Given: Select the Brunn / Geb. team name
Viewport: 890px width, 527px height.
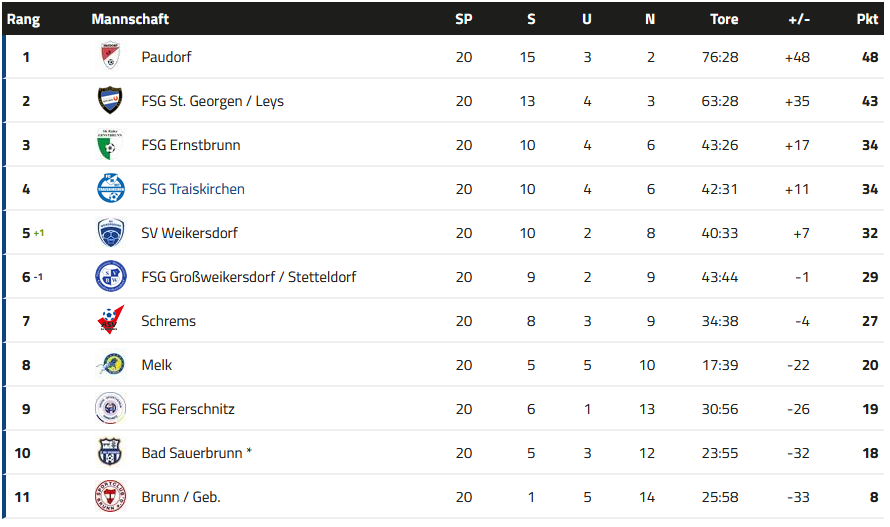Looking at the screenshot, I should [x=180, y=497].
